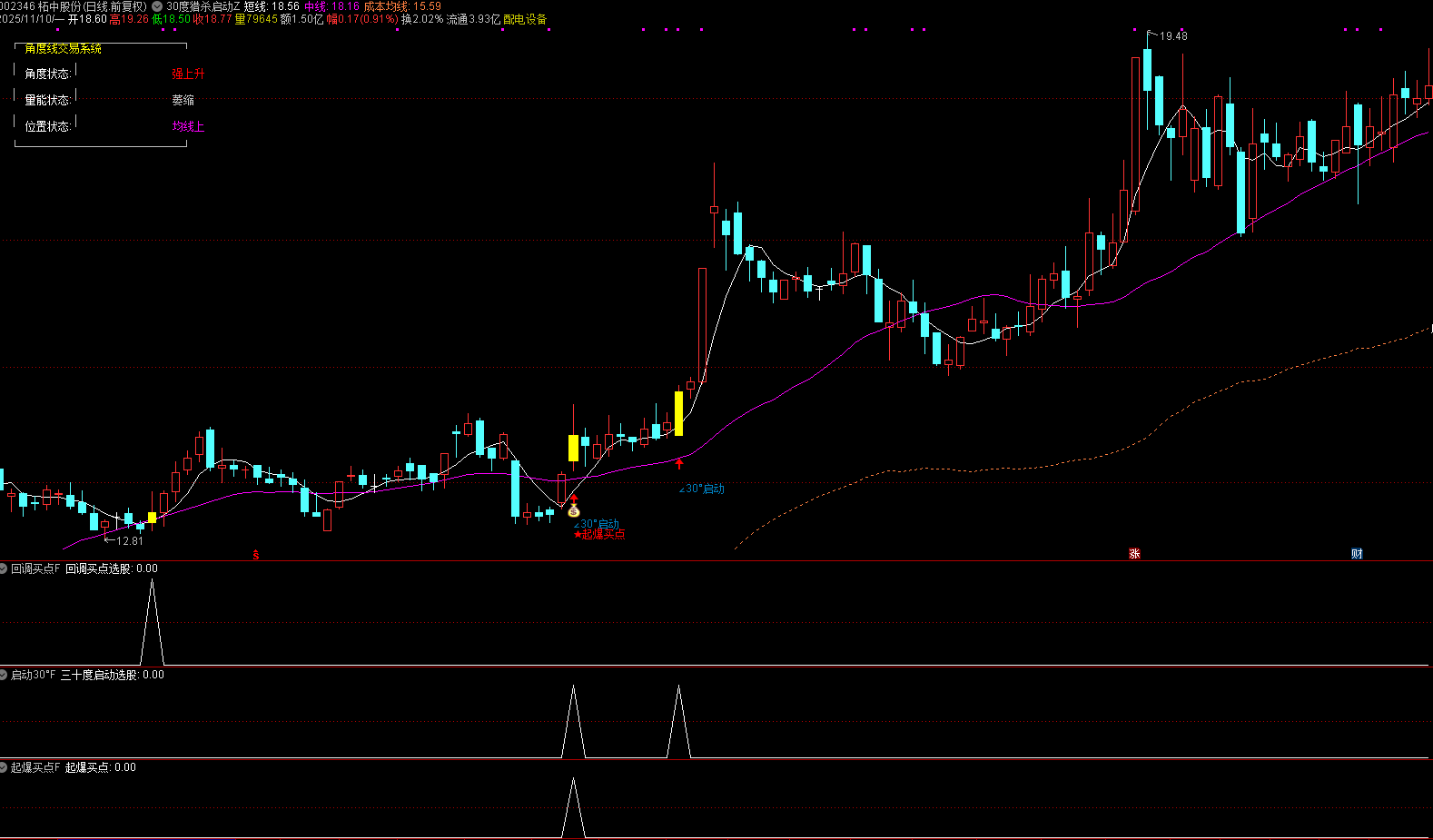
Task: Click the ★起爆买点 star signal marker
Action: pyautogui.click(x=599, y=535)
